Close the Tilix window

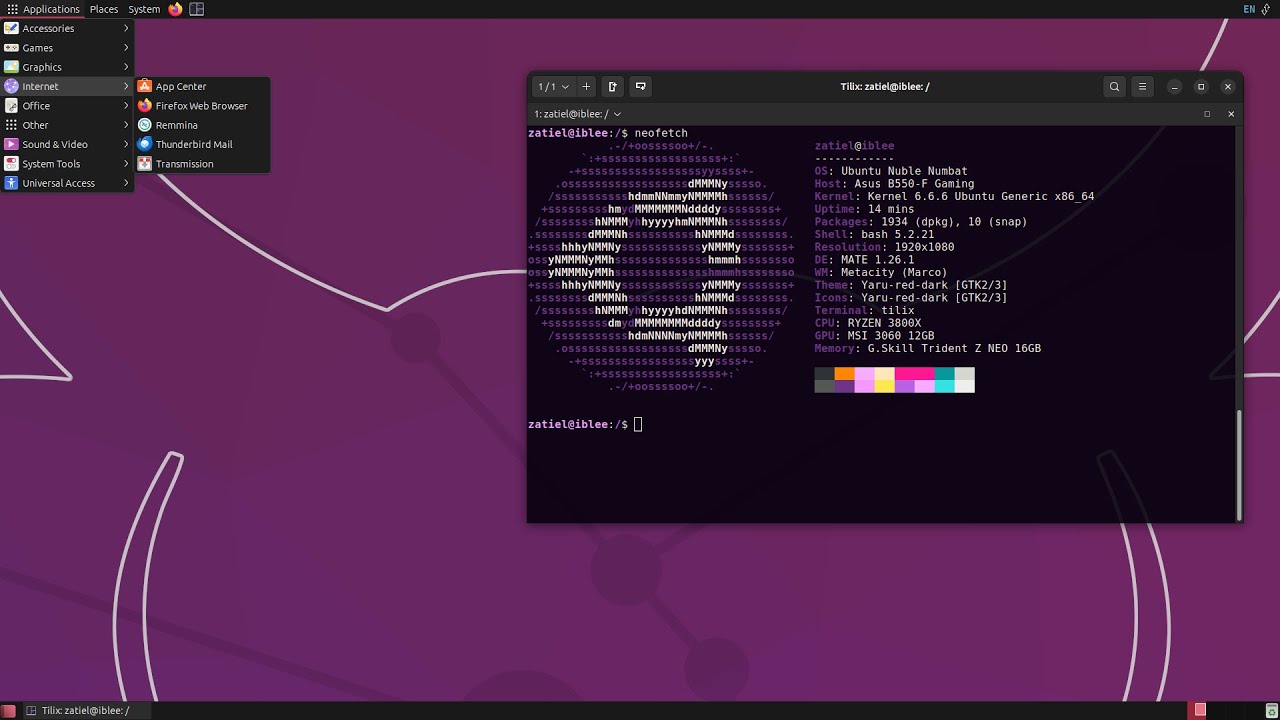coord(1228,87)
